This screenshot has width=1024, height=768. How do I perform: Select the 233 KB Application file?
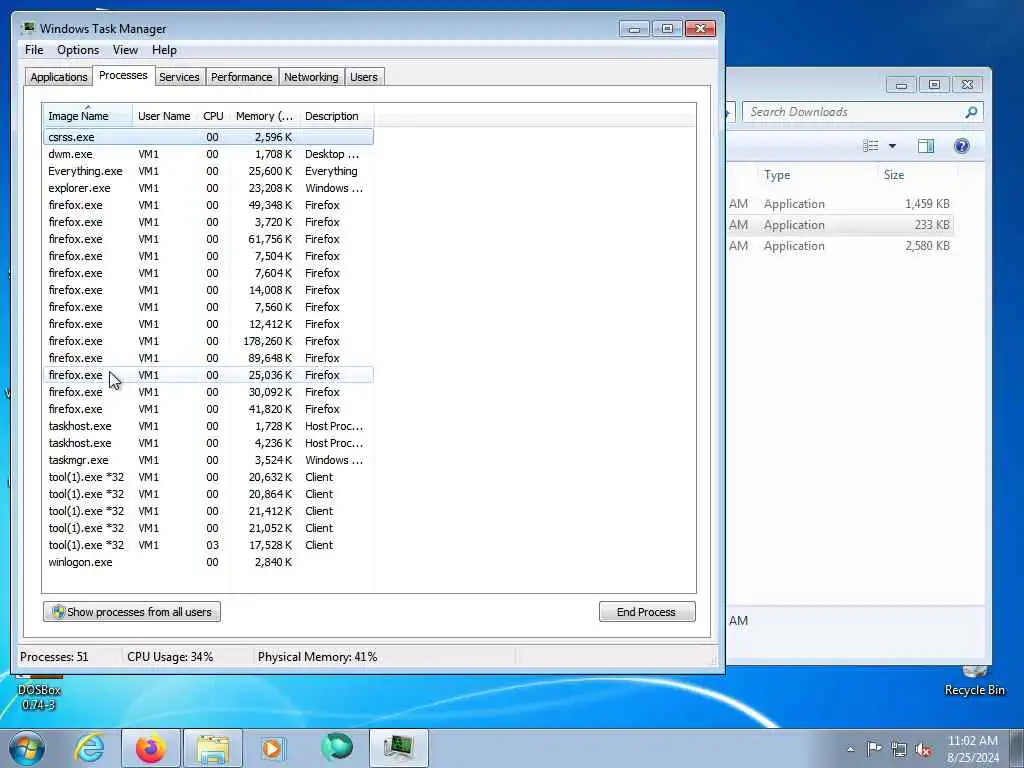(x=840, y=225)
